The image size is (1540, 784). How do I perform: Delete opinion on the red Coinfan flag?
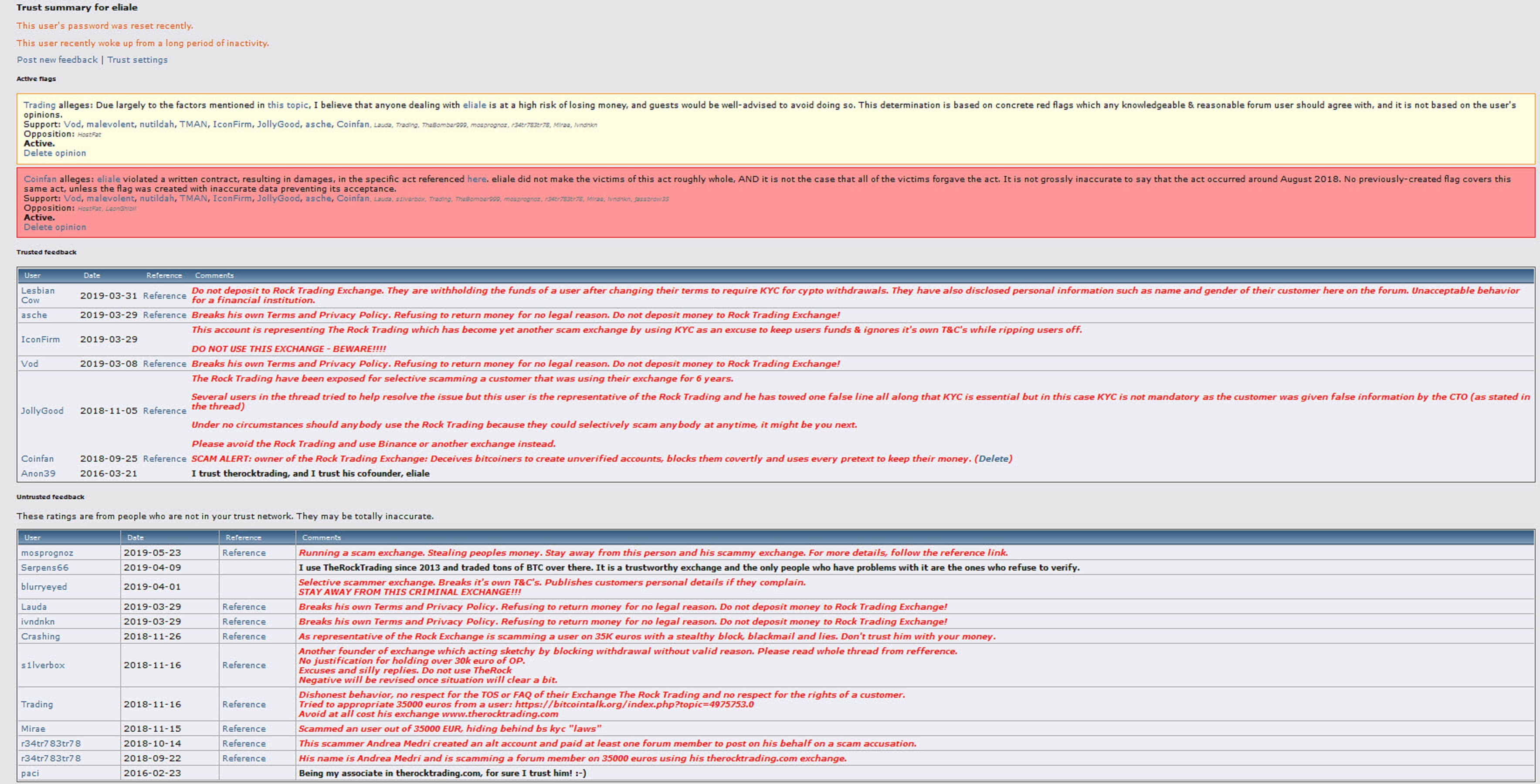click(x=54, y=227)
